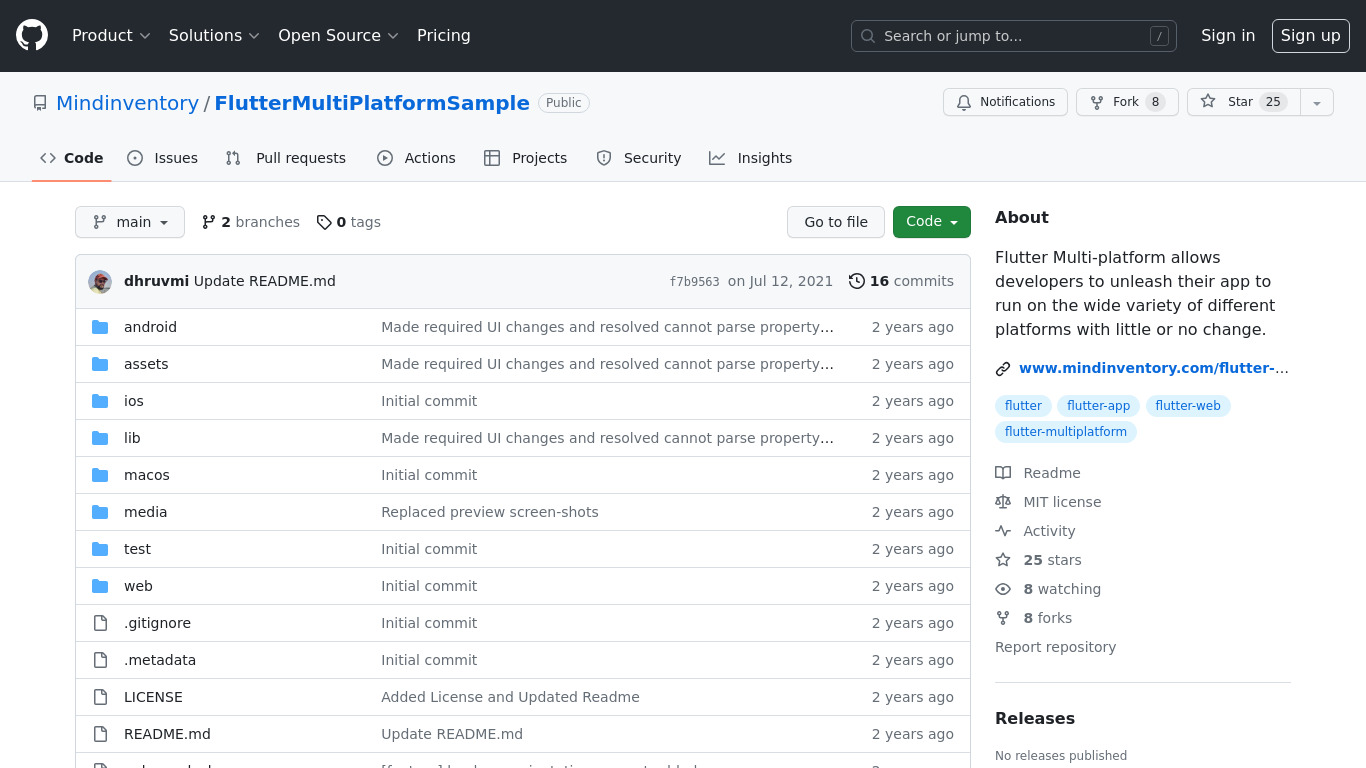Screen dimensions: 1366x768
Task: Click the README.md file icon
Action: (100, 734)
